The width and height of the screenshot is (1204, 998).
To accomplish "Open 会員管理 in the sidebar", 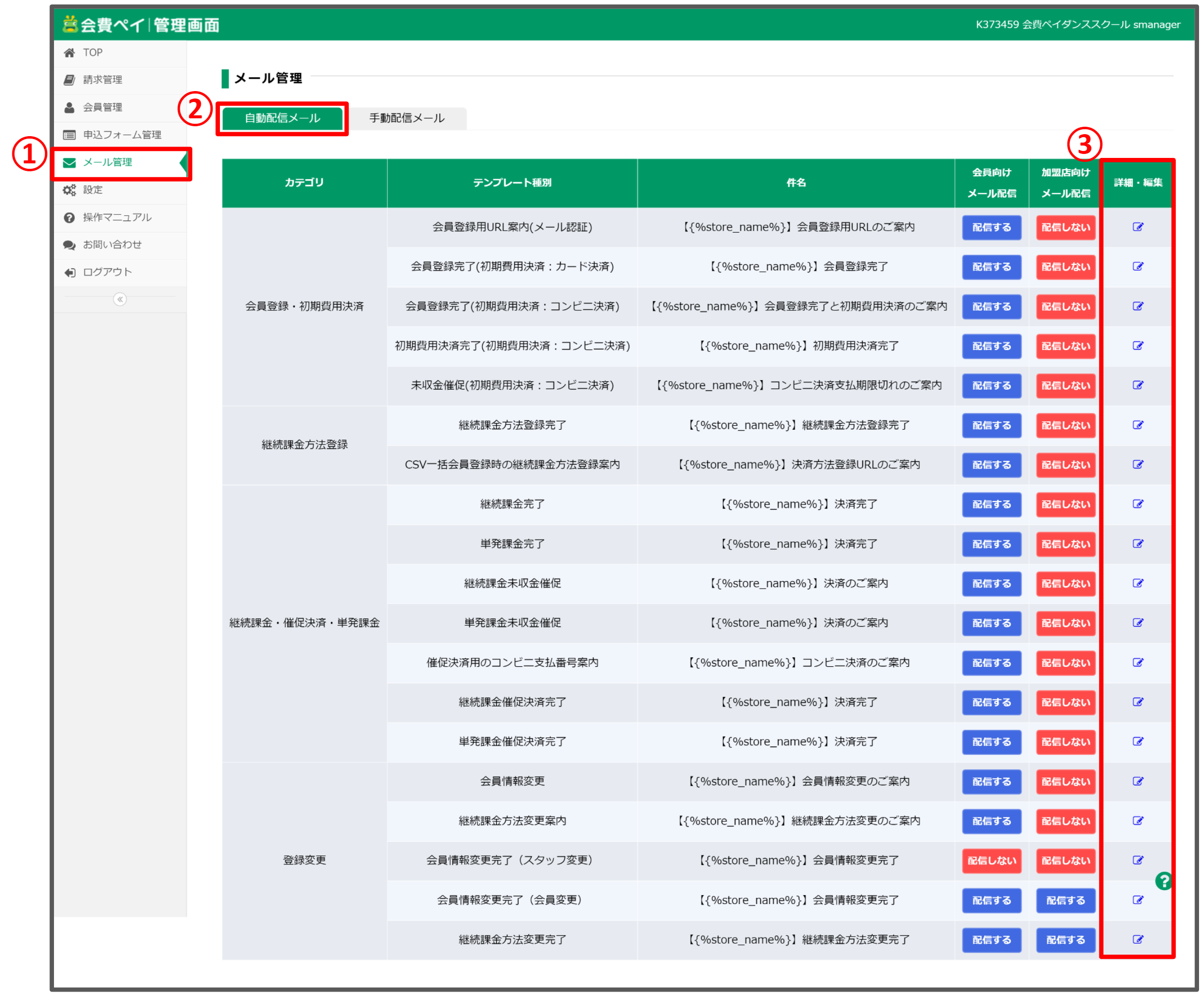I will pos(102,107).
